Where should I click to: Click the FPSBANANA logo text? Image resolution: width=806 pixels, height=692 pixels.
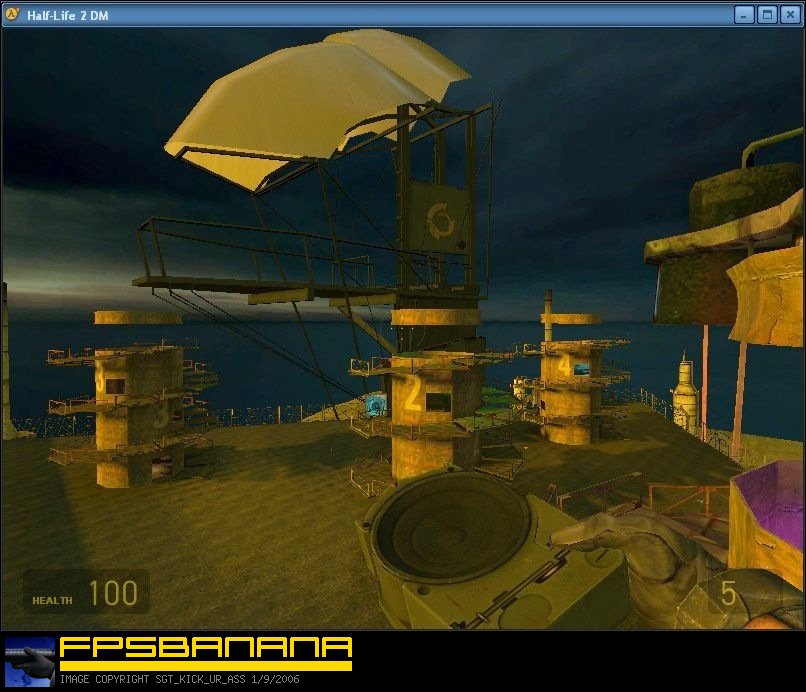click(x=206, y=648)
